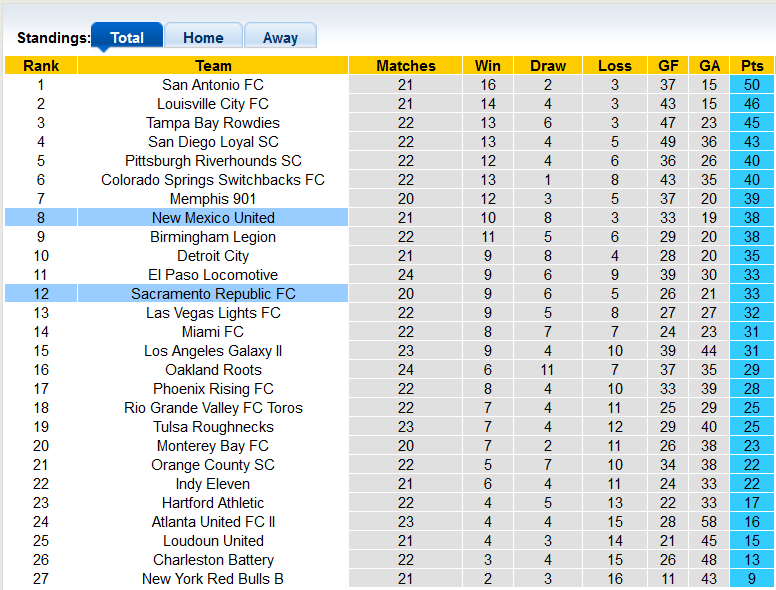
Task: Open the Away standings tab
Action: point(280,38)
